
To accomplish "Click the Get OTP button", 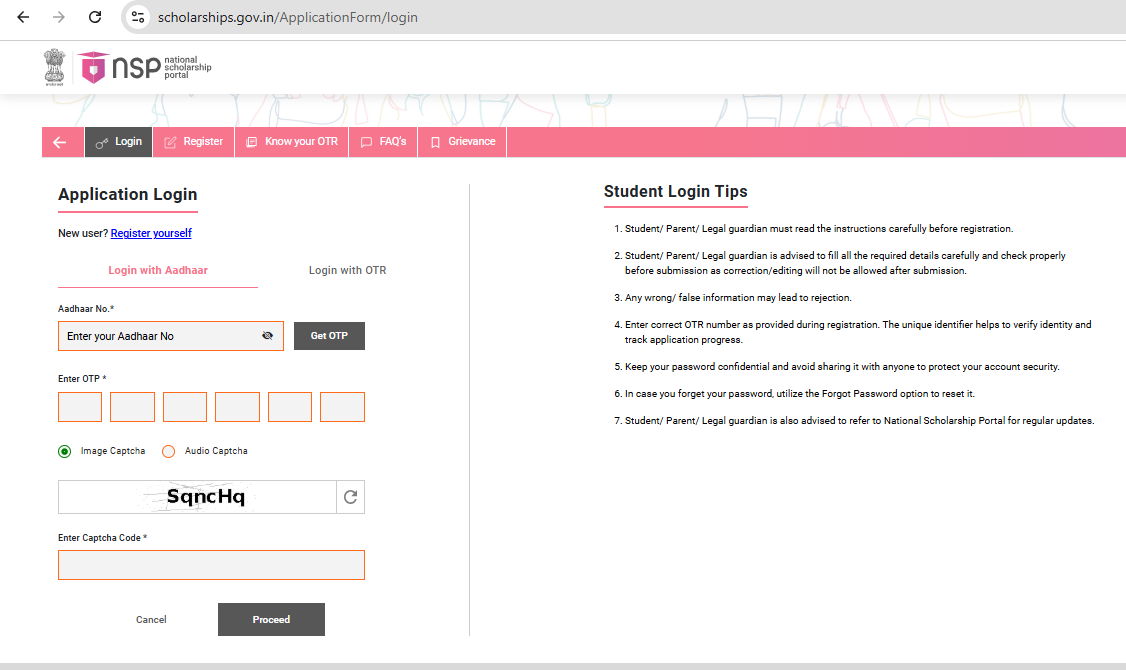I will (x=329, y=336).
